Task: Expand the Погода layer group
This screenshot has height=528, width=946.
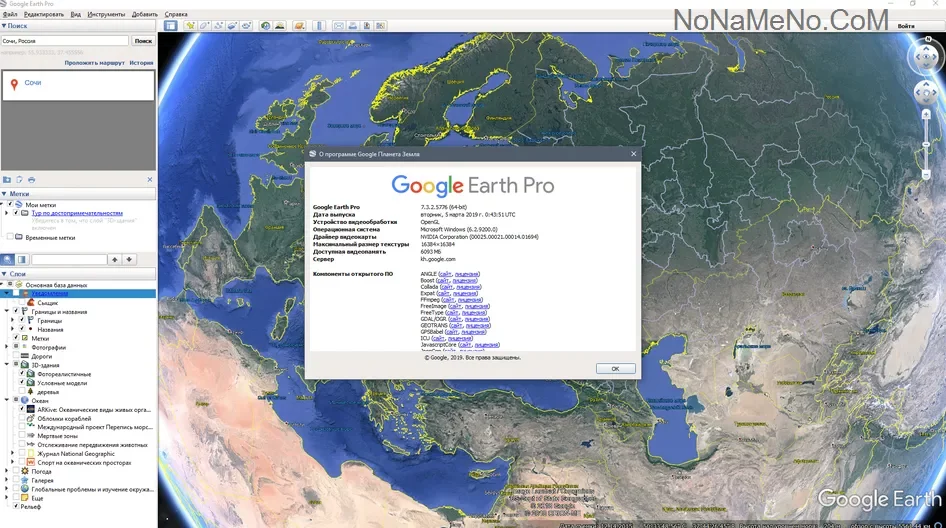Action: click(x=6, y=471)
